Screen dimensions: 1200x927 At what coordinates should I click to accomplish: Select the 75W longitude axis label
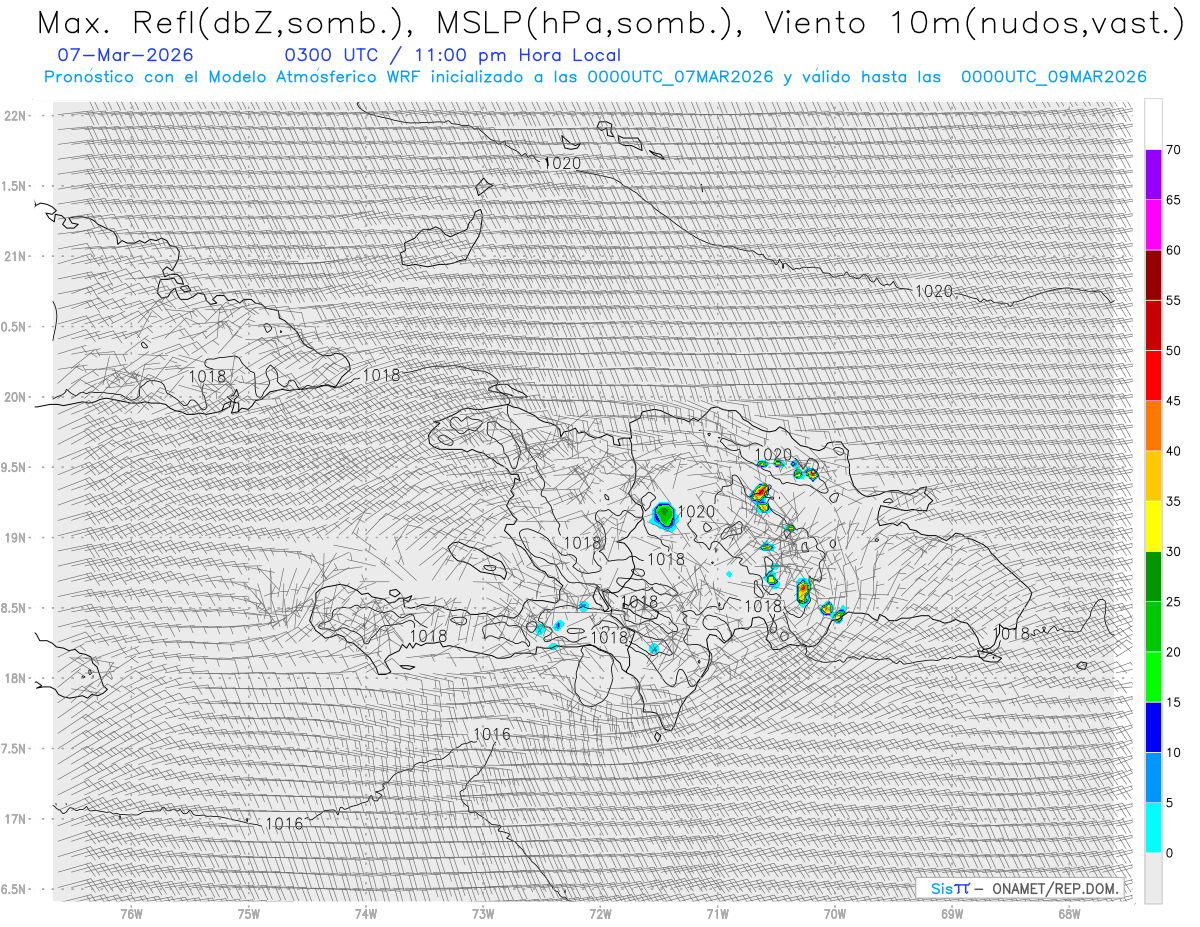(249, 914)
